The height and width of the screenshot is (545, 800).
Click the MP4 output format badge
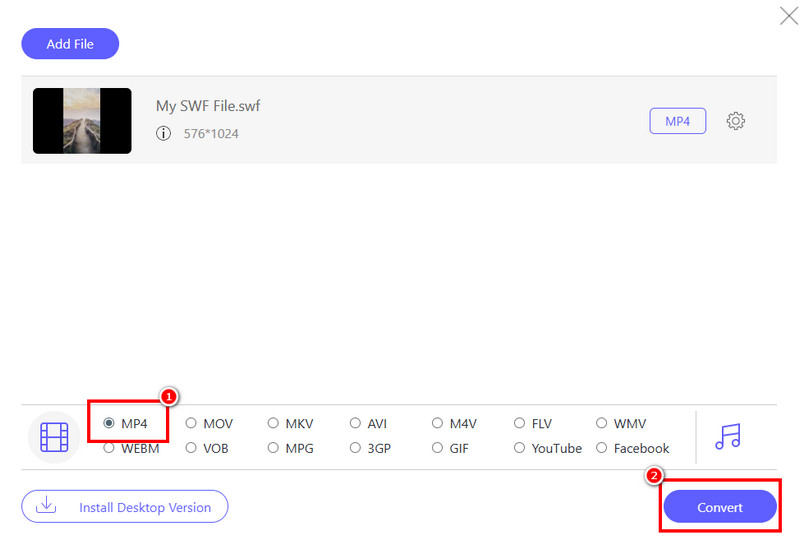click(677, 121)
